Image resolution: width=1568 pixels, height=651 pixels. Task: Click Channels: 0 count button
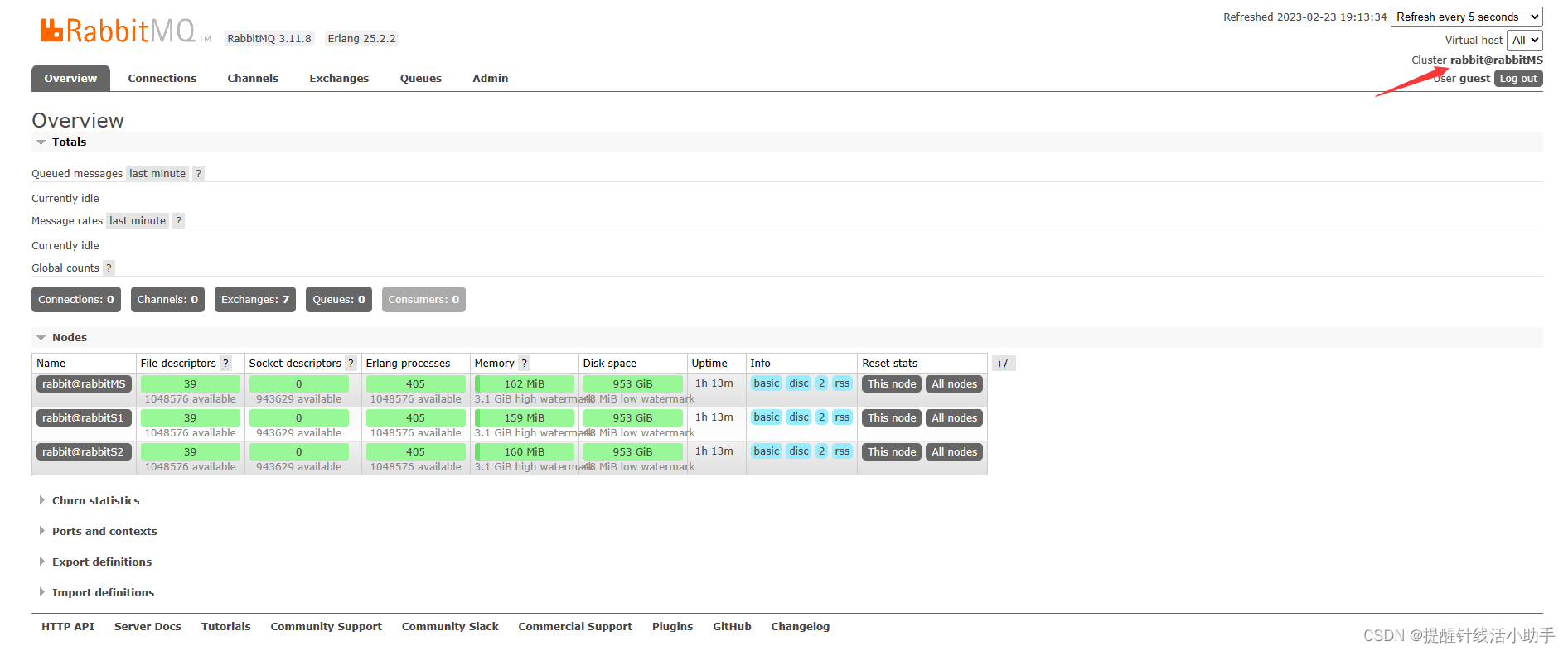click(167, 300)
